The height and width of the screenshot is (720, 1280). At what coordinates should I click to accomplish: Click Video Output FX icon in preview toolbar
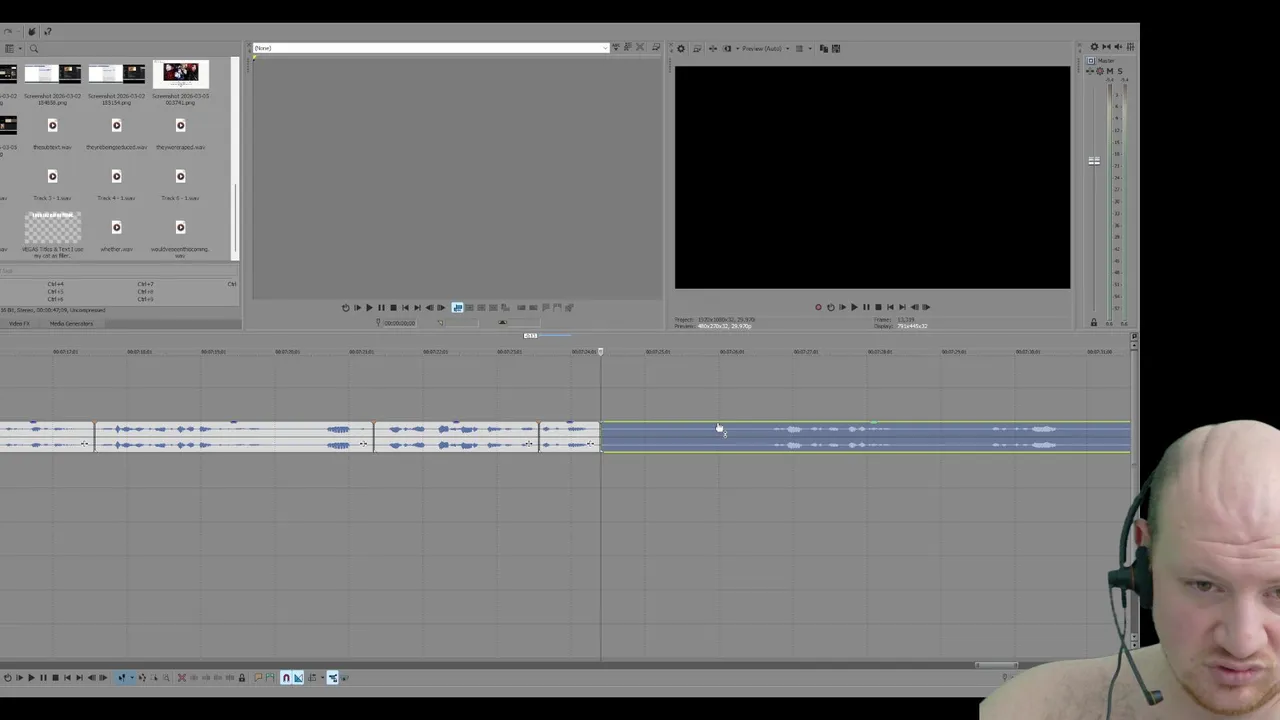pos(713,48)
